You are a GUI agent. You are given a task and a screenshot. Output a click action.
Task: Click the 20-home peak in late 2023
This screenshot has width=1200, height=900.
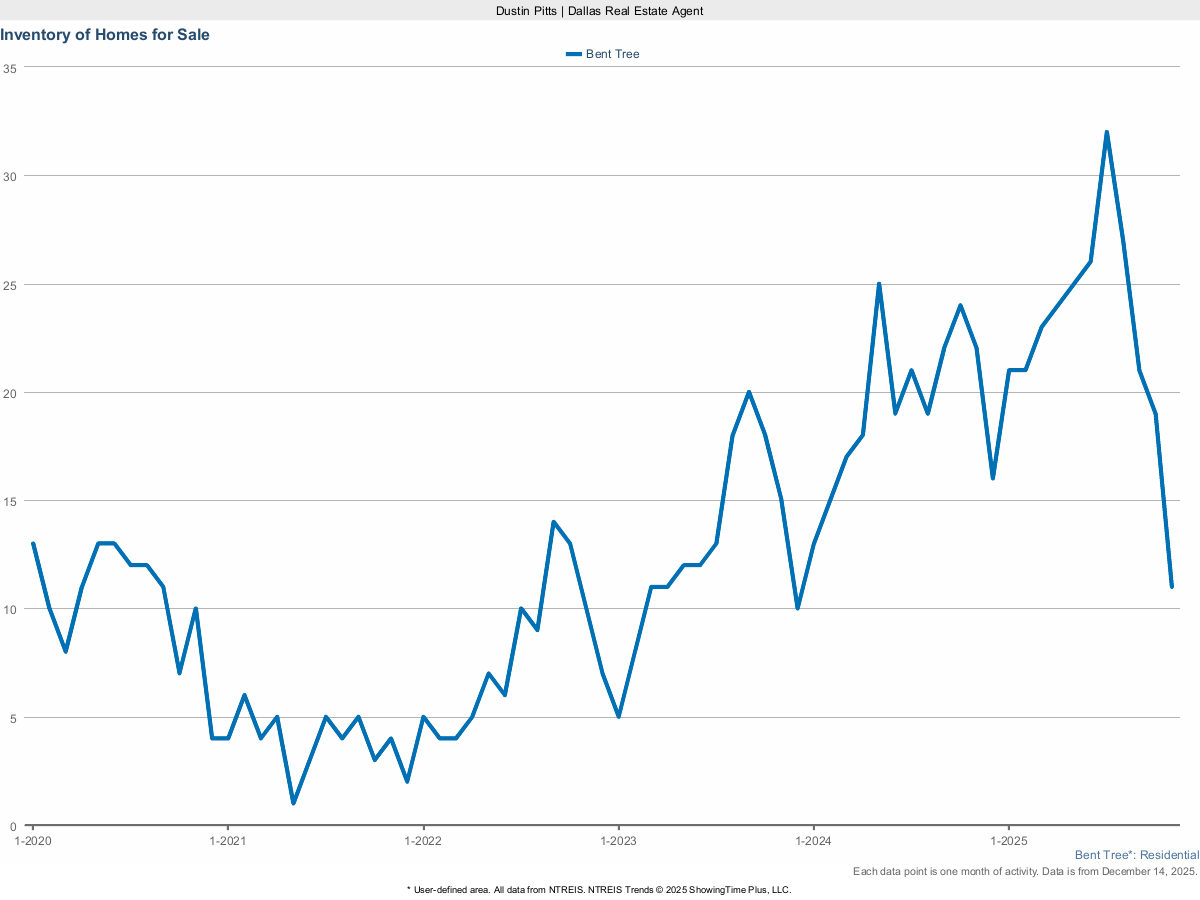pos(749,392)
